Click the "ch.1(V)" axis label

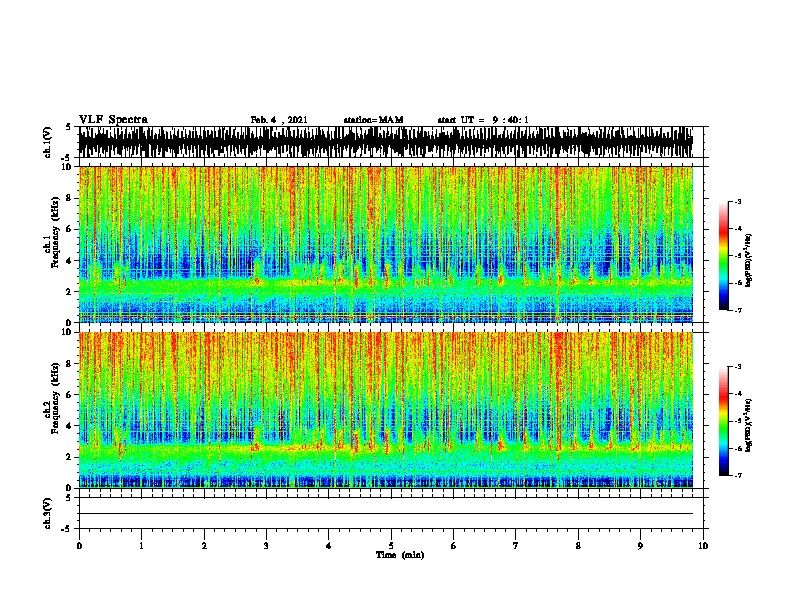(48, 142)
